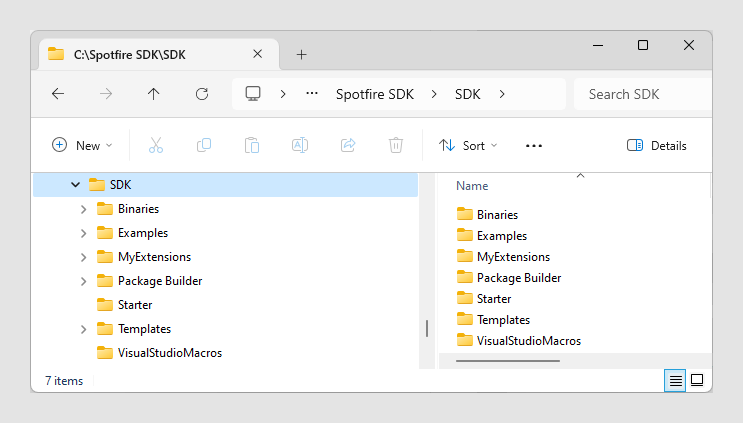Viewport: 743px width, 423px height.
Task: Select MyExtensions in the navigation tree
Action: (154, 257)
